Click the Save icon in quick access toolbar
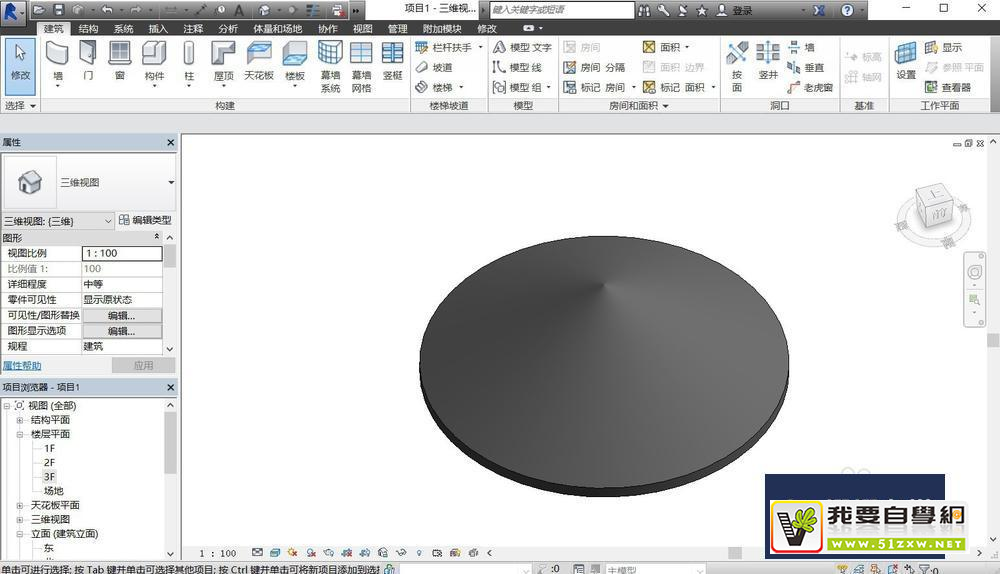 pos(59,10)
